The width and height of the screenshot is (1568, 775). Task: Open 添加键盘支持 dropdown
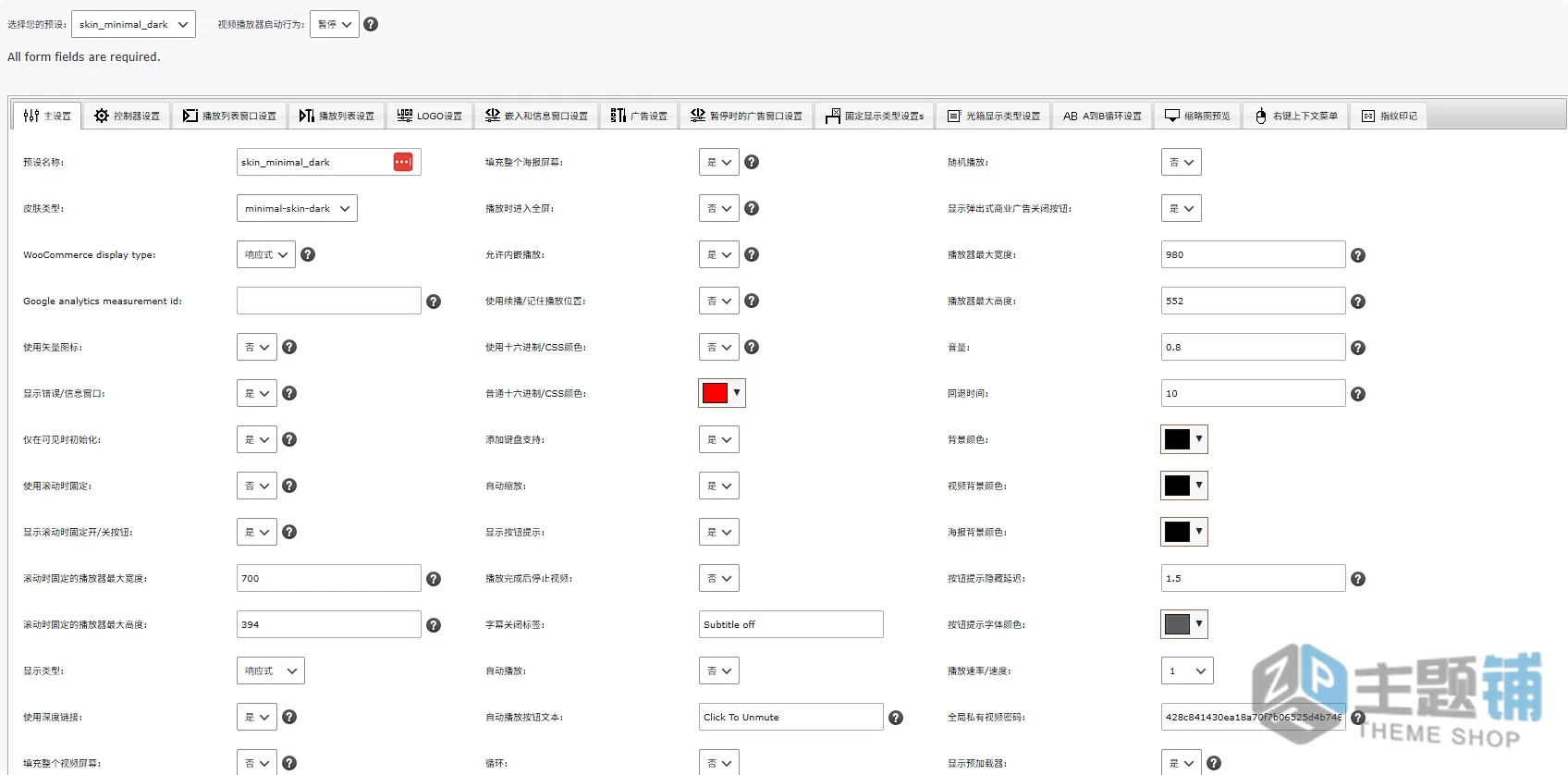coord(719,439)
